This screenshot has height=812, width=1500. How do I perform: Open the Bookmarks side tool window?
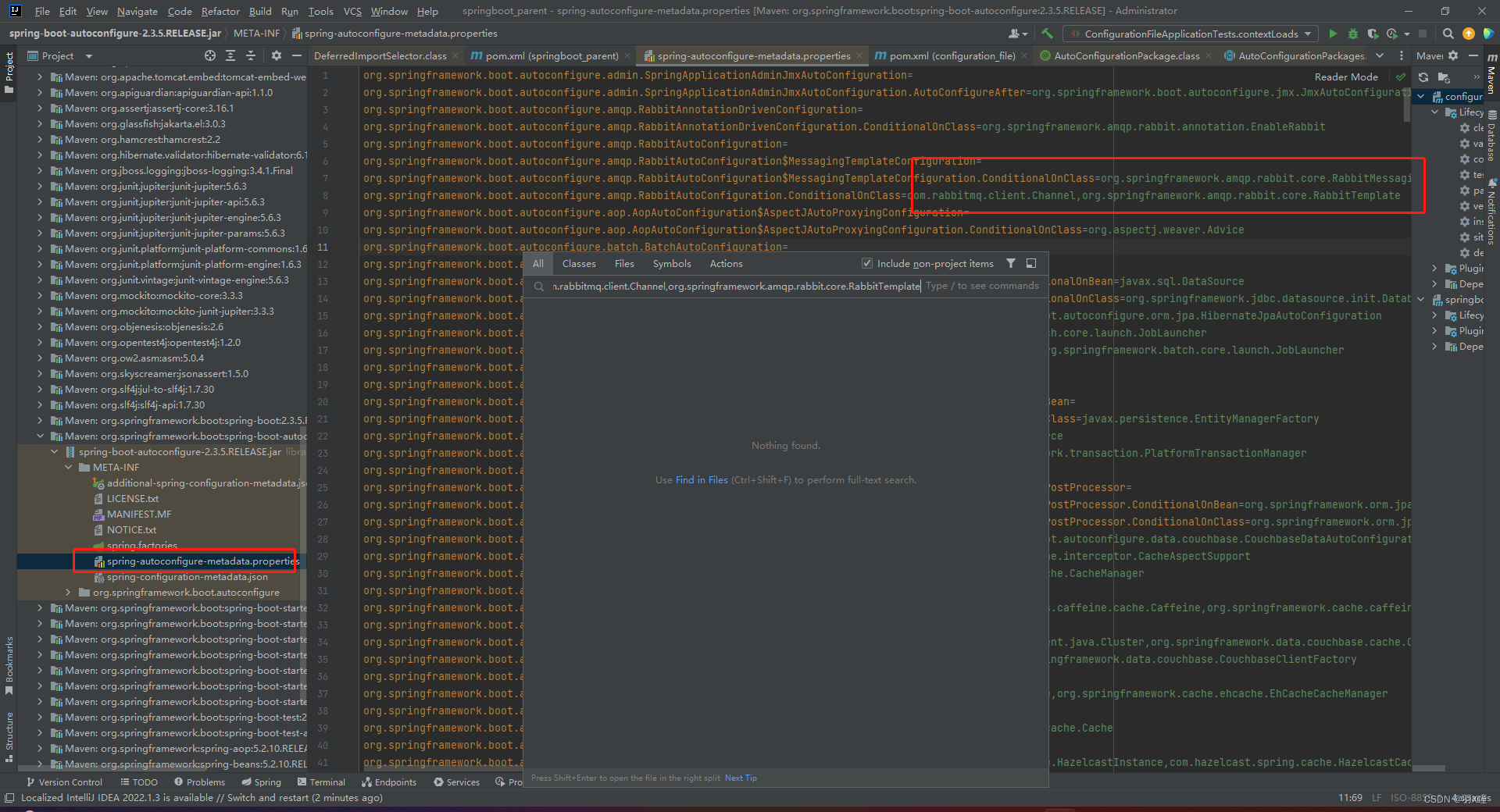click(9, 665)
